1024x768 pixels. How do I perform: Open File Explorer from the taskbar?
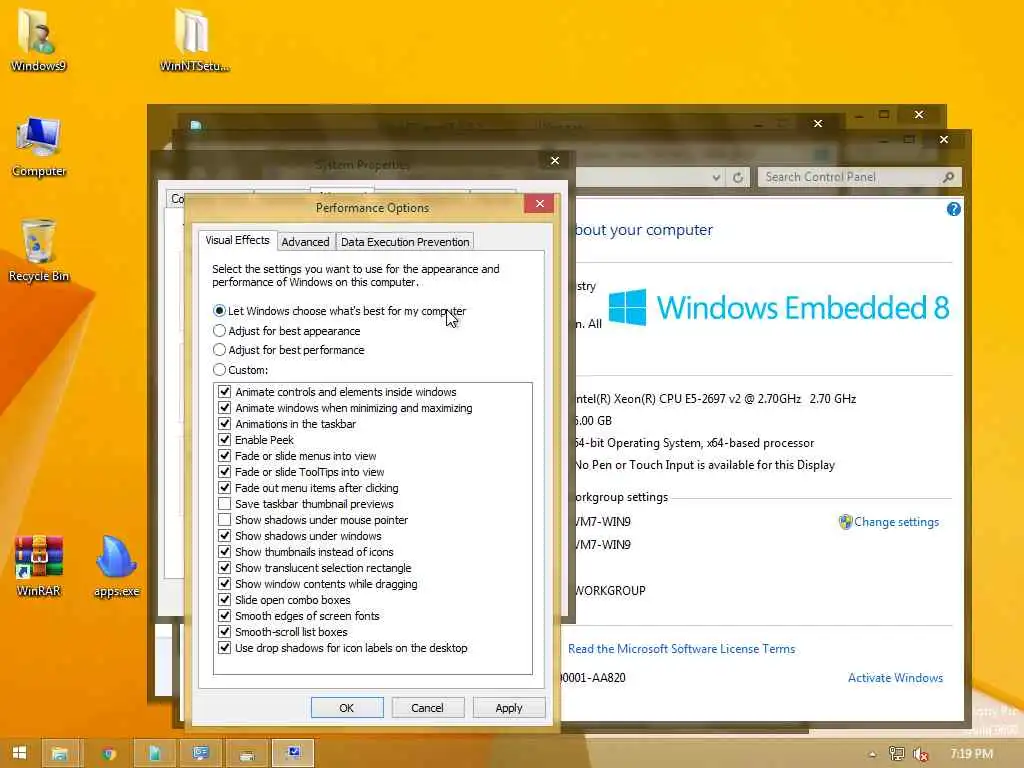(60, 754)
